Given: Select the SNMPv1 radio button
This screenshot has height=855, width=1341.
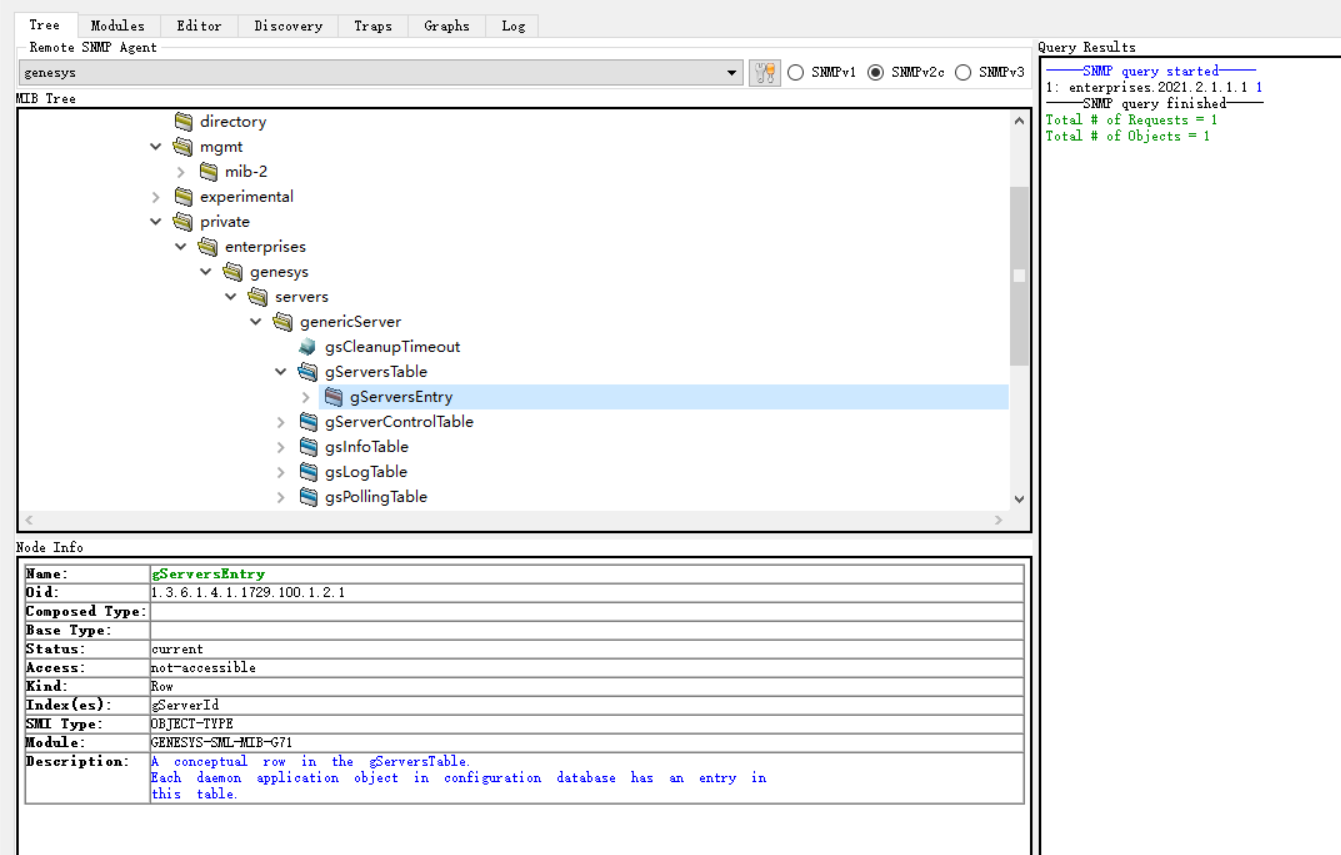Looking at the screenshot, I should pyautogui.click(x=796, y=73).
